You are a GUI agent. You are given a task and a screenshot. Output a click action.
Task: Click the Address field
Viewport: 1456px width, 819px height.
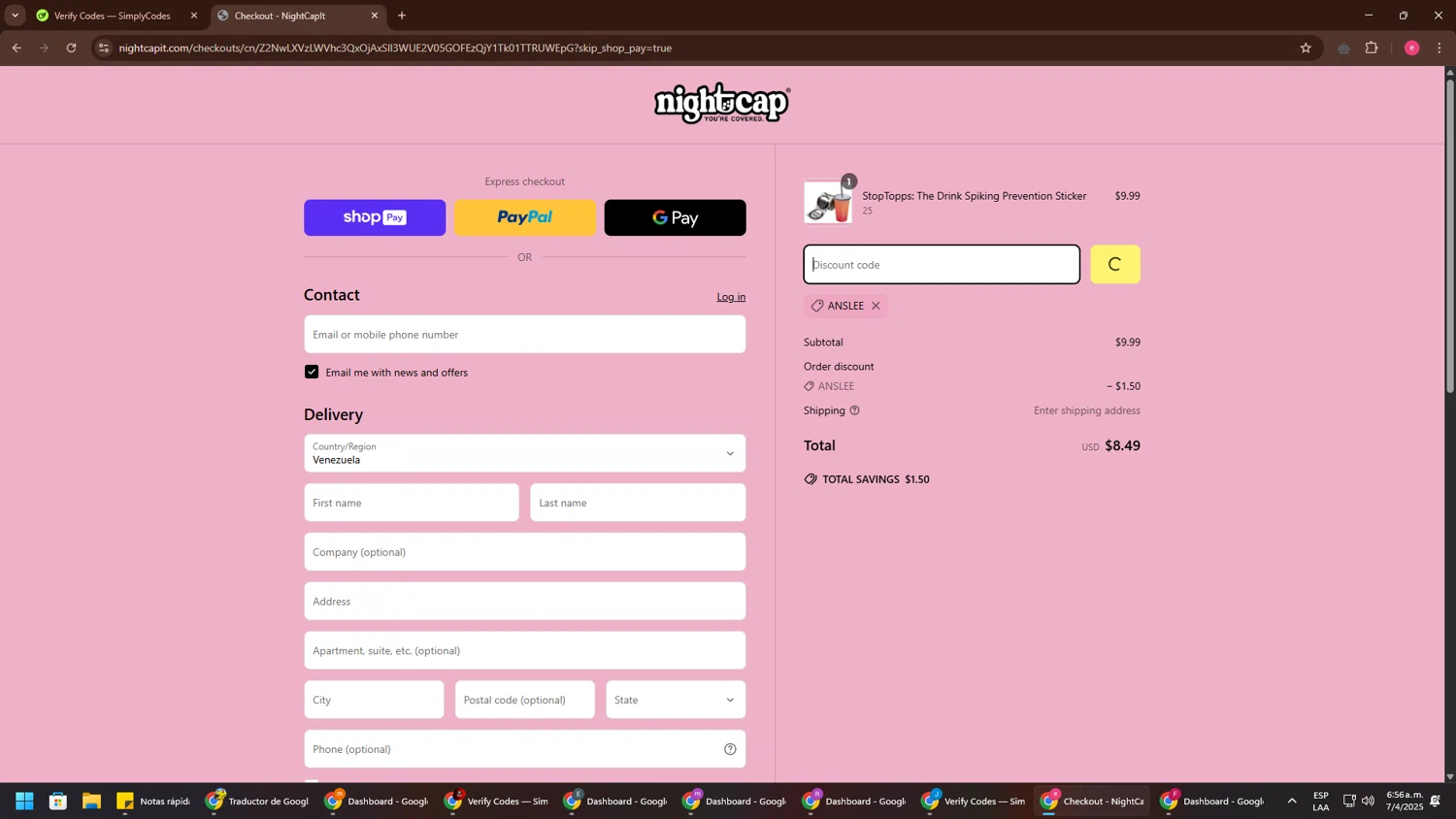524,602
